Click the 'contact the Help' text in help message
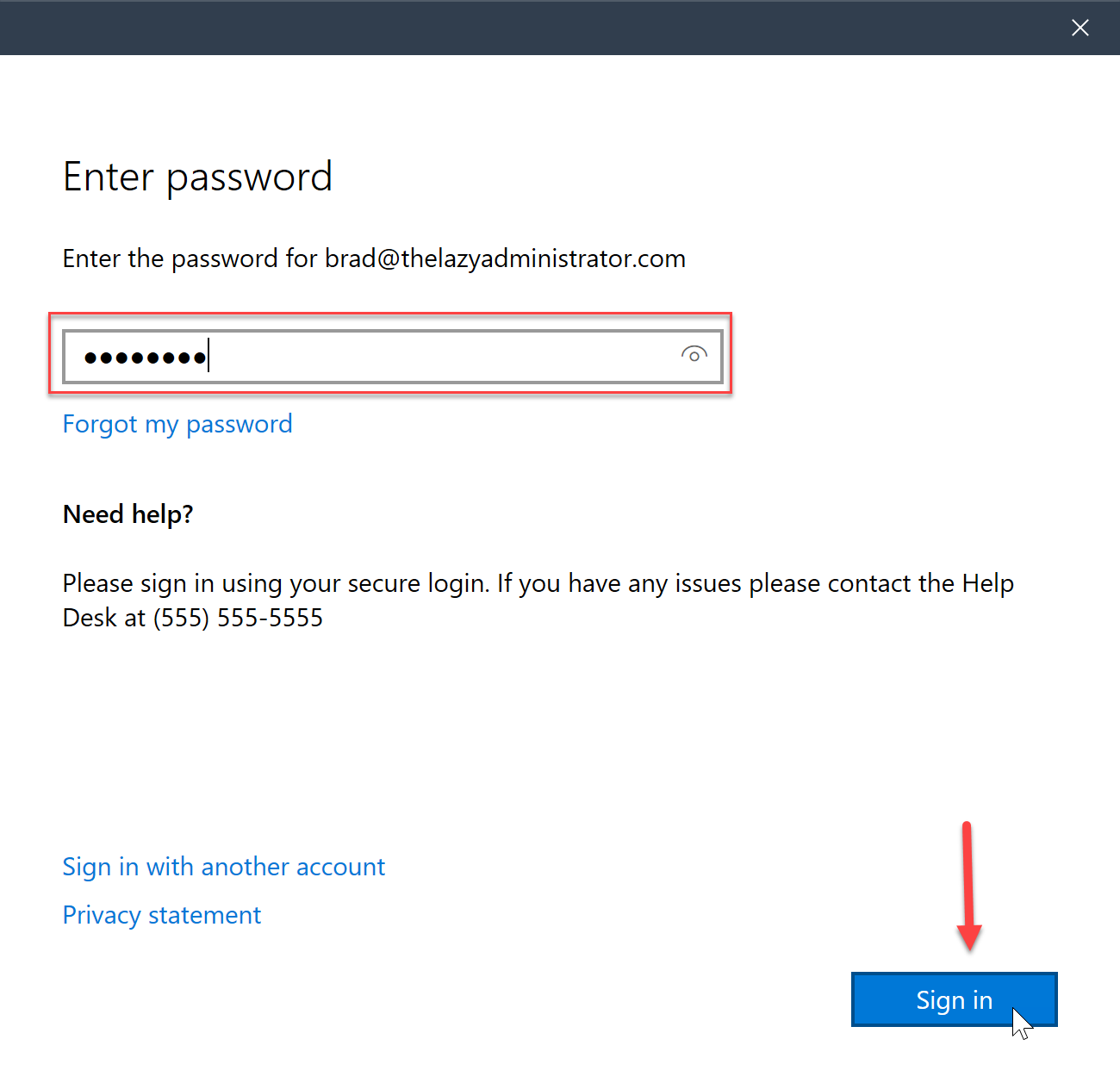This screenshot has width=1120, height=1089. pyautogui.click(x=921, y=583)
